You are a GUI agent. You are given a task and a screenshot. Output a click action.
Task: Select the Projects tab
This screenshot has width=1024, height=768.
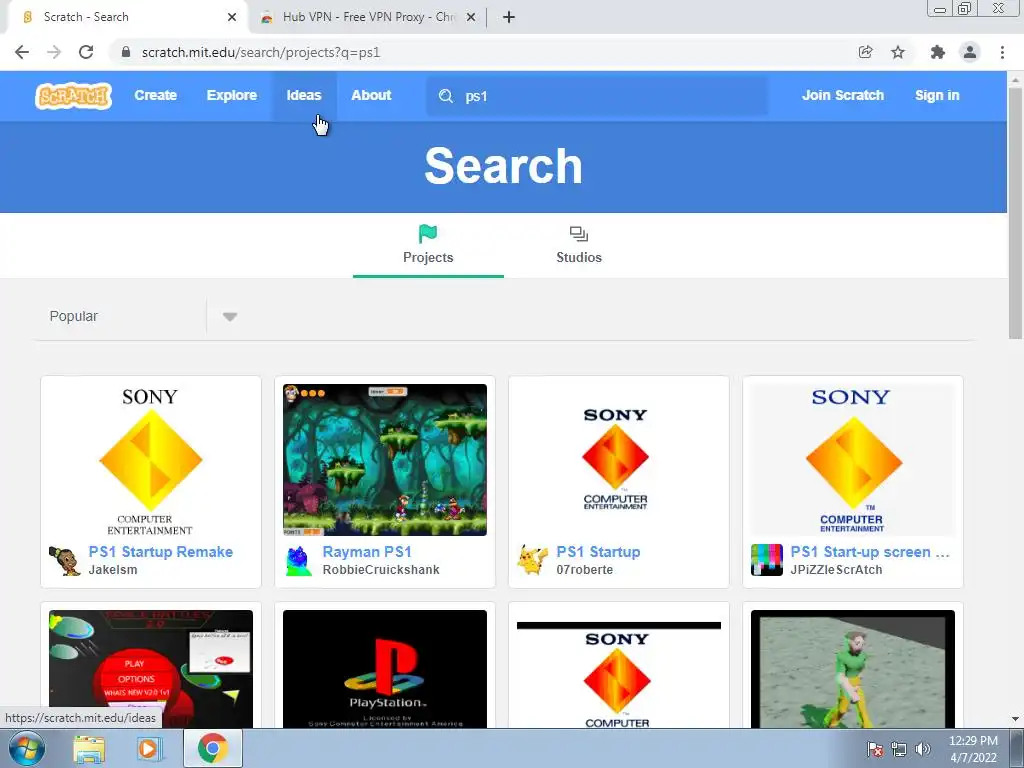point(428,246)
